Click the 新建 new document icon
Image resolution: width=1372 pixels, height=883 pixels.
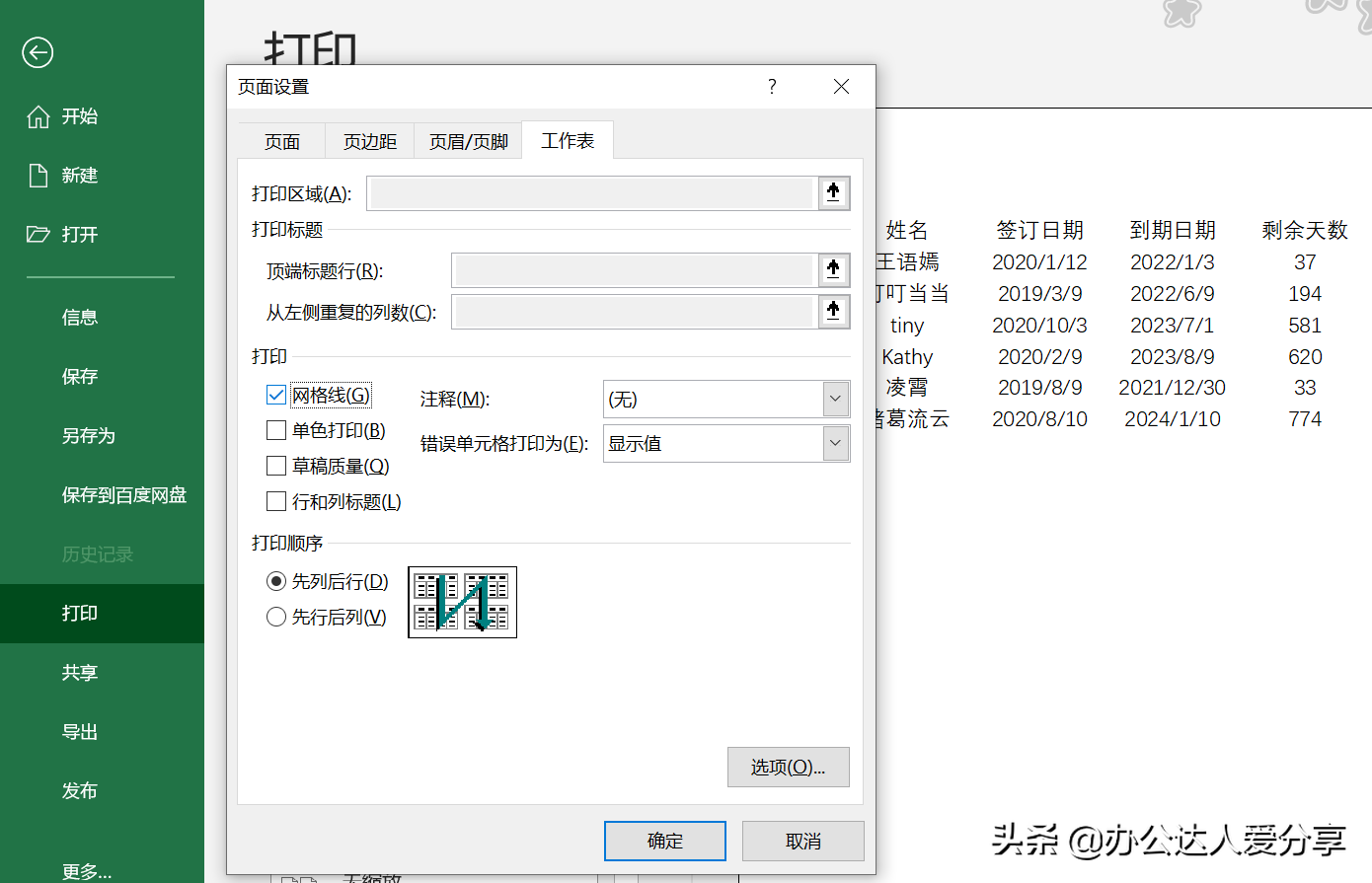click(x=38, y=176)
